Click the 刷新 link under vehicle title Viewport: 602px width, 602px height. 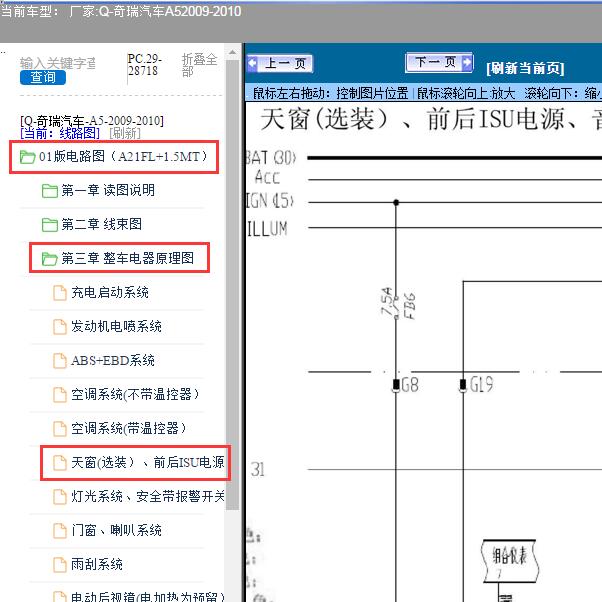125,133
